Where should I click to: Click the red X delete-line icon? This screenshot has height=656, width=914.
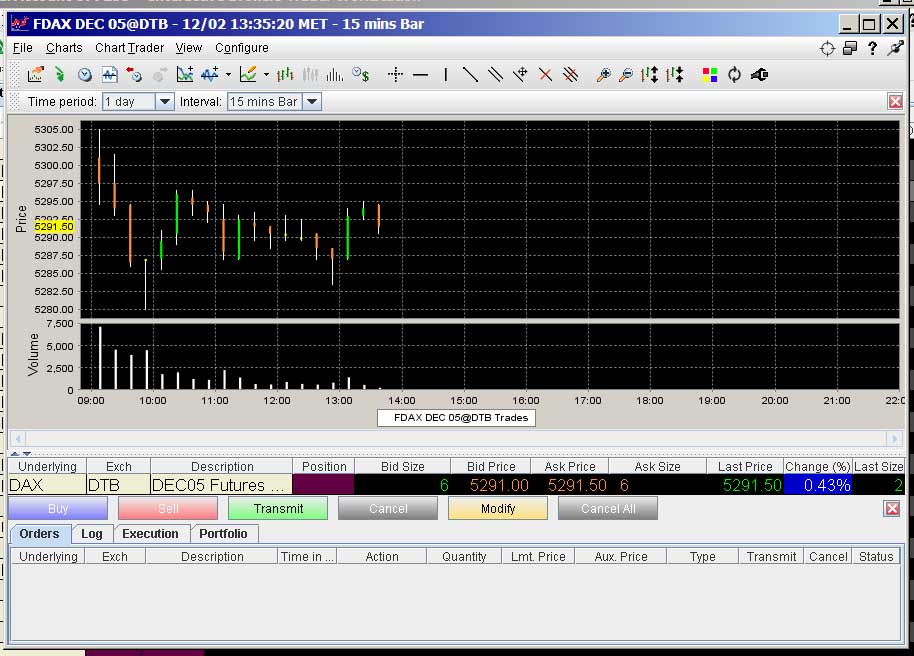point(545,75)
